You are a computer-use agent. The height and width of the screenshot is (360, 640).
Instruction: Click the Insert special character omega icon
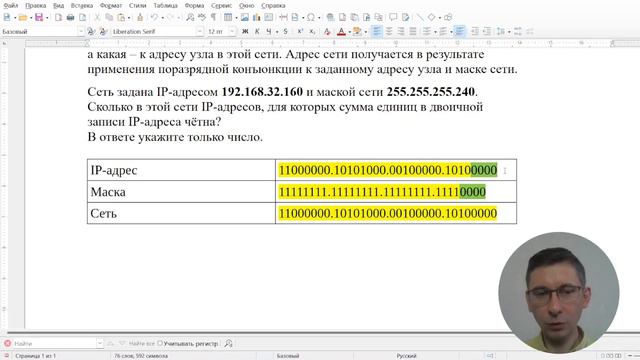pyautogui.click(x=311, y=17)
